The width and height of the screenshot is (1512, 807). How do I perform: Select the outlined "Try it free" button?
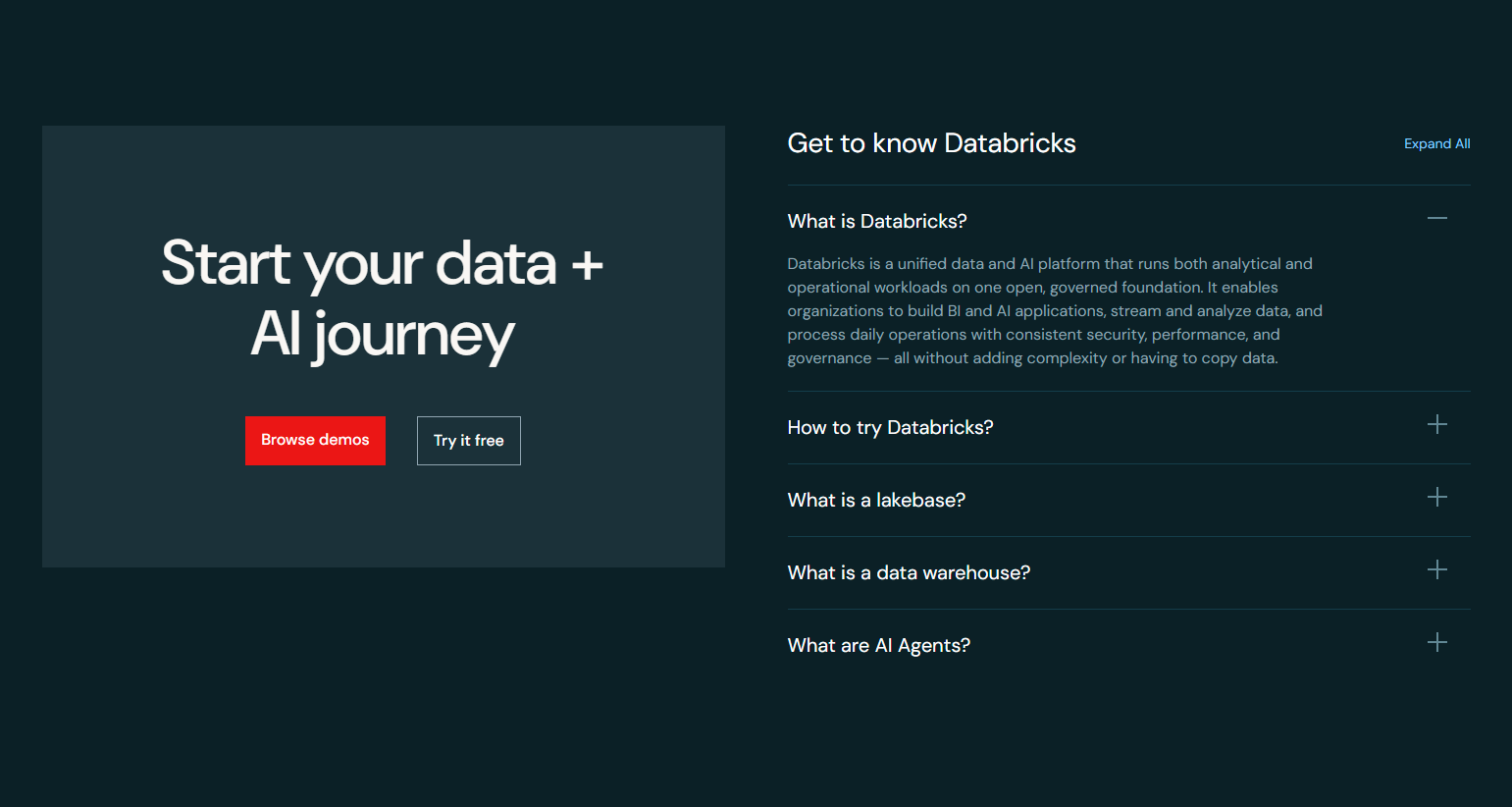468,440
